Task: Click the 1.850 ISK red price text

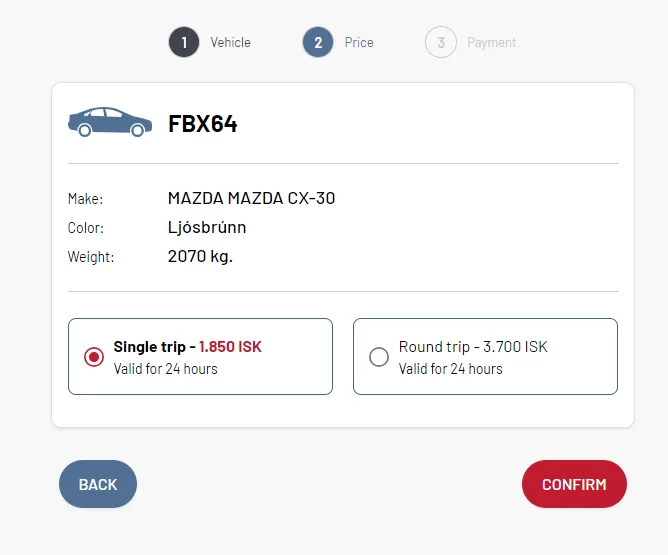Action: (x=230, y=347)
